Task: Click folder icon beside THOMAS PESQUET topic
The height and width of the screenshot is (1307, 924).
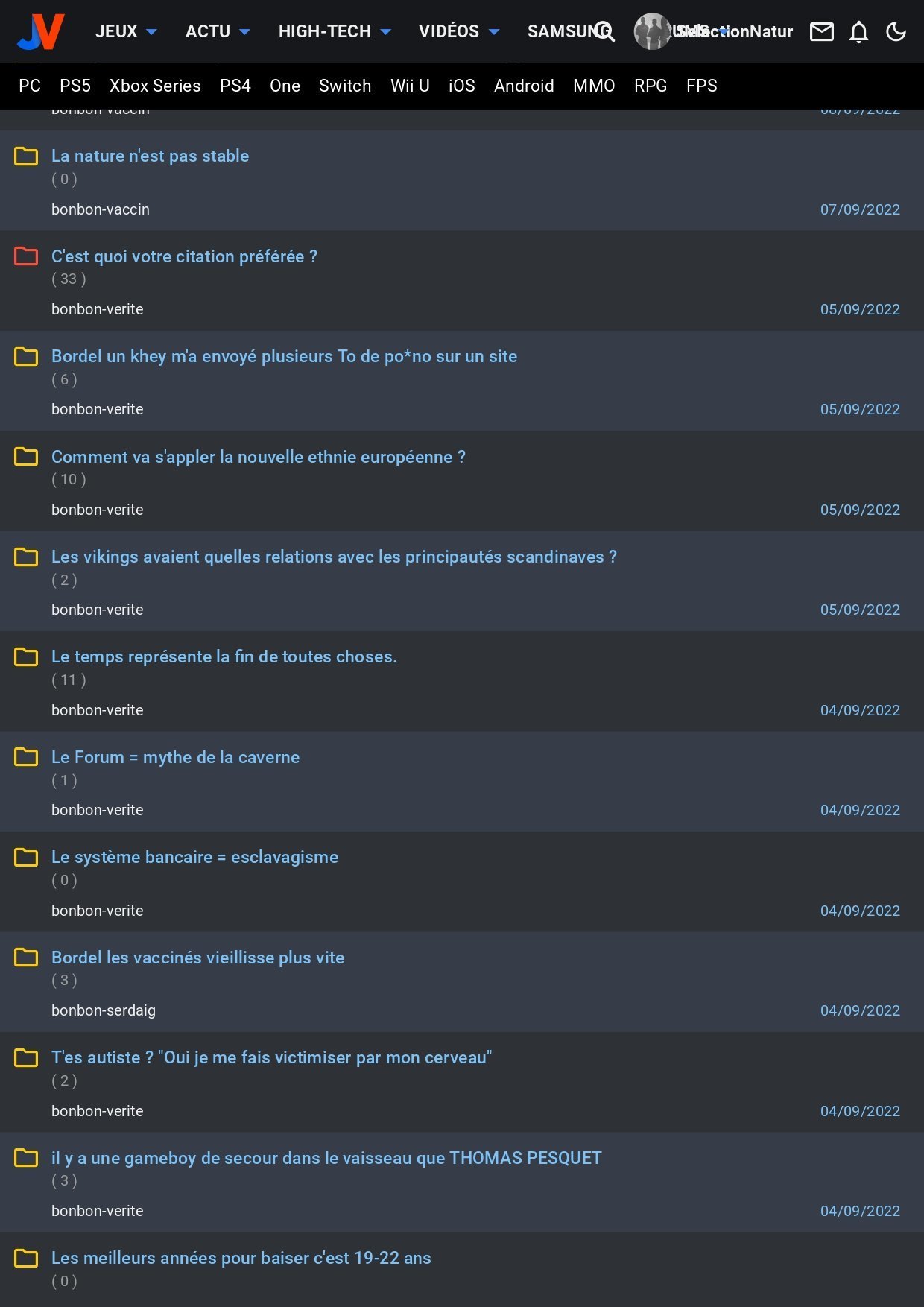Action: pos(26,1158)
